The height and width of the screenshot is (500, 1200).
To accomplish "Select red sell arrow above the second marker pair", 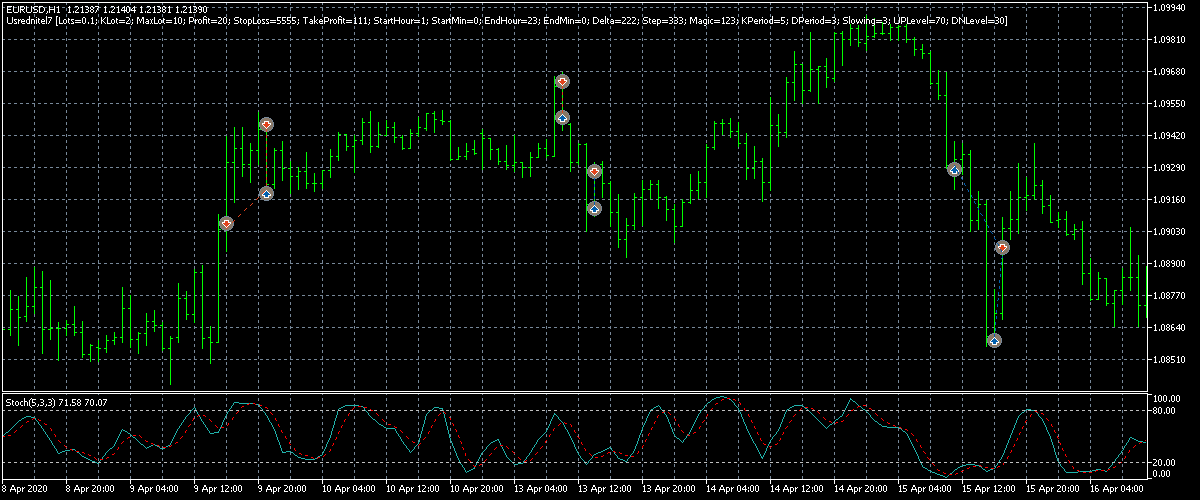I will (266, 124).
